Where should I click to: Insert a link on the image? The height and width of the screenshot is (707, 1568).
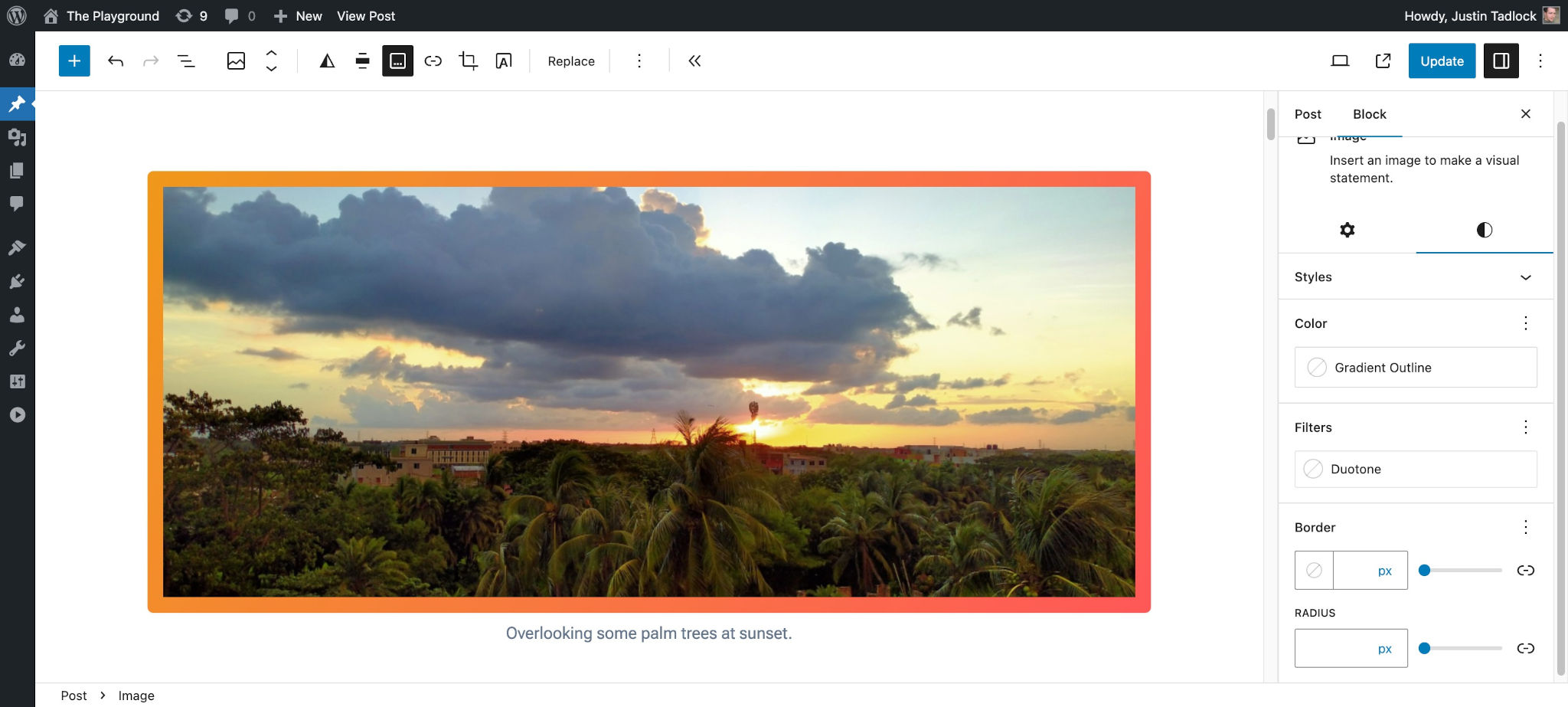433,61
